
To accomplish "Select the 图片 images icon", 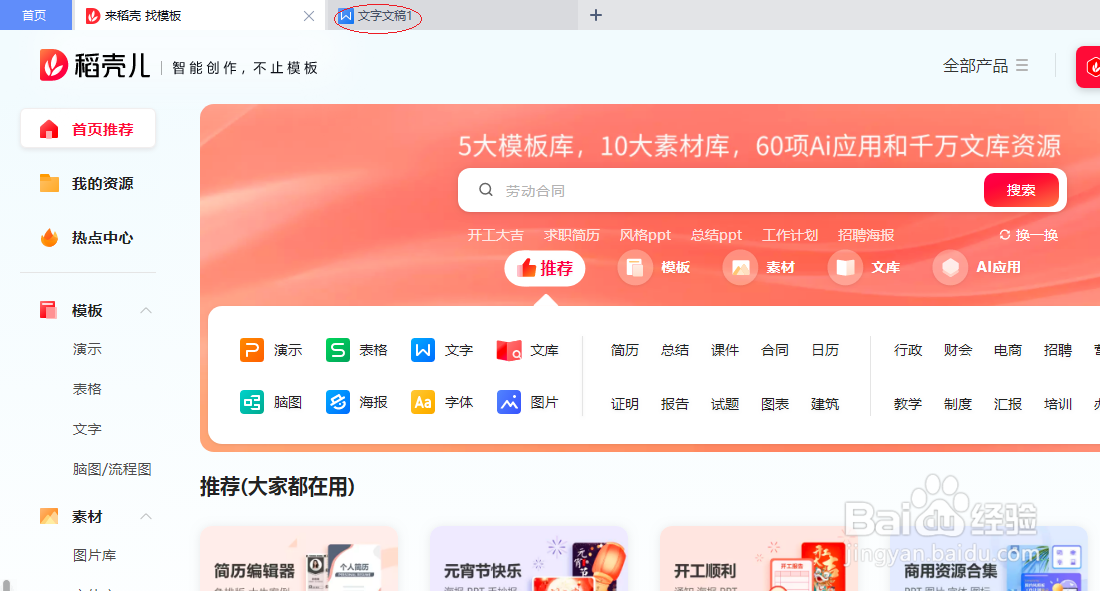I will click(x=508, y=402).
